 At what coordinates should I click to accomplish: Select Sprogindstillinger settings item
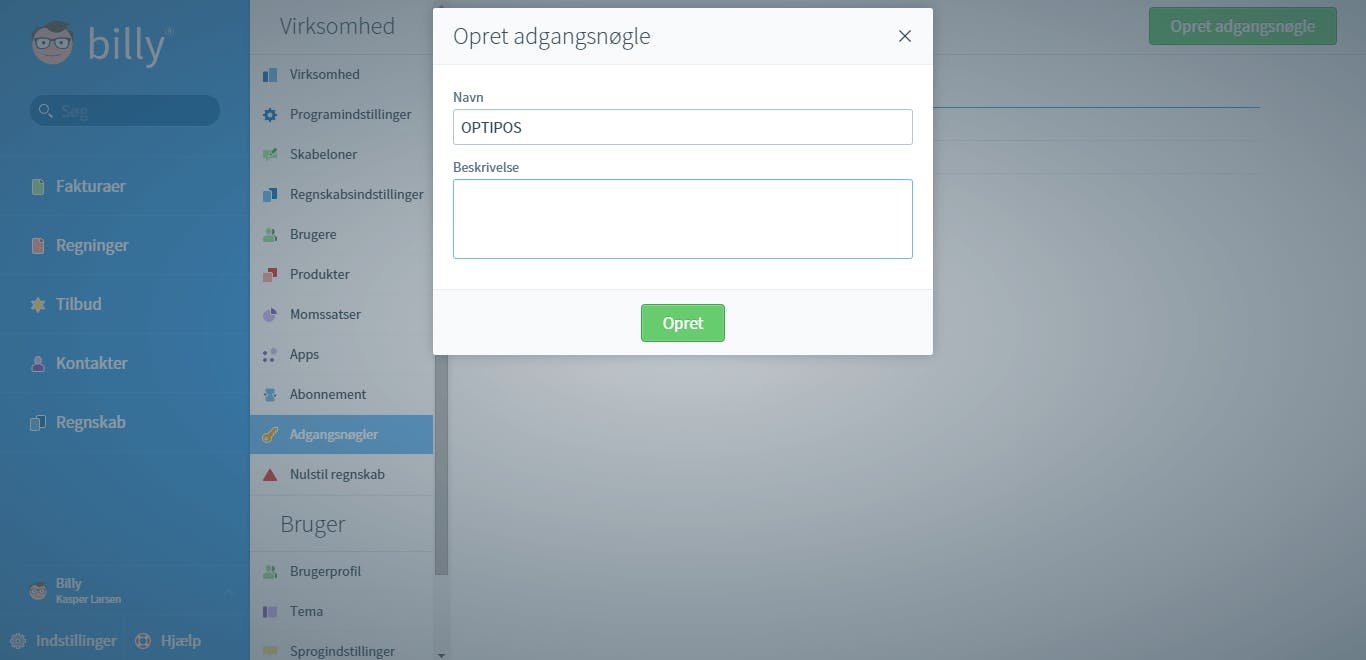point(341,647)
